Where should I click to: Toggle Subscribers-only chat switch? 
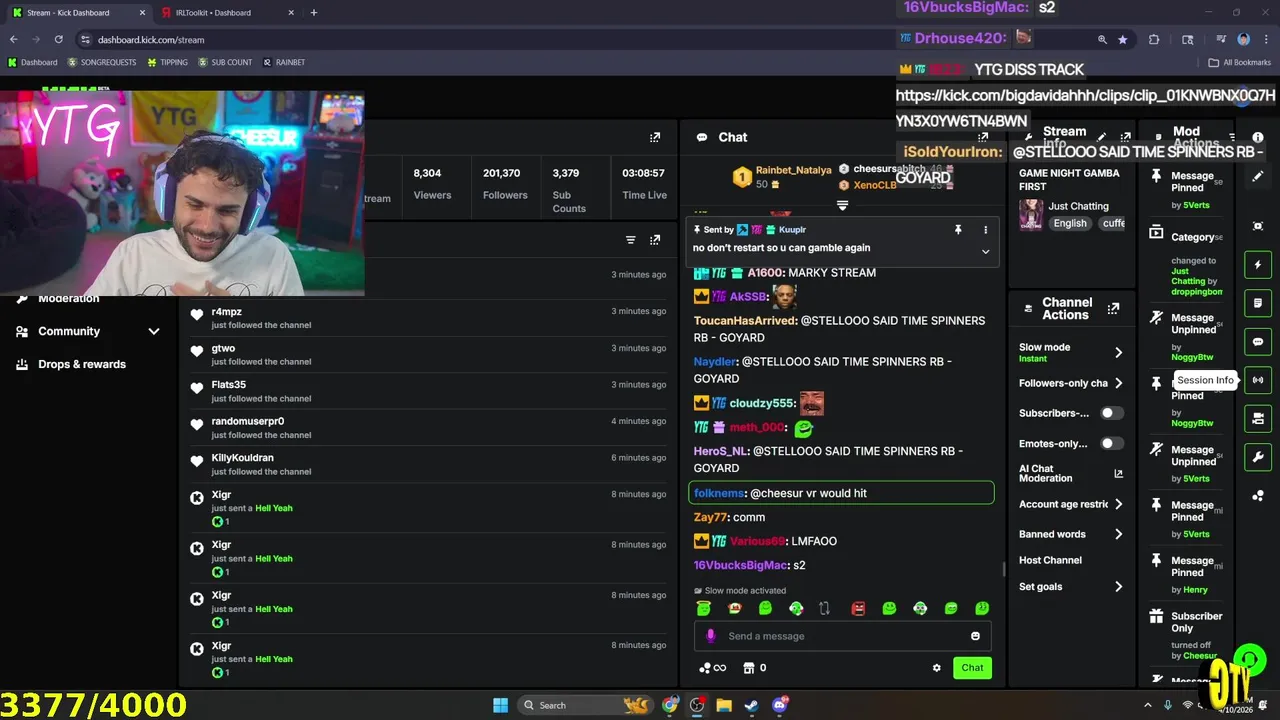pos(1111,413)
